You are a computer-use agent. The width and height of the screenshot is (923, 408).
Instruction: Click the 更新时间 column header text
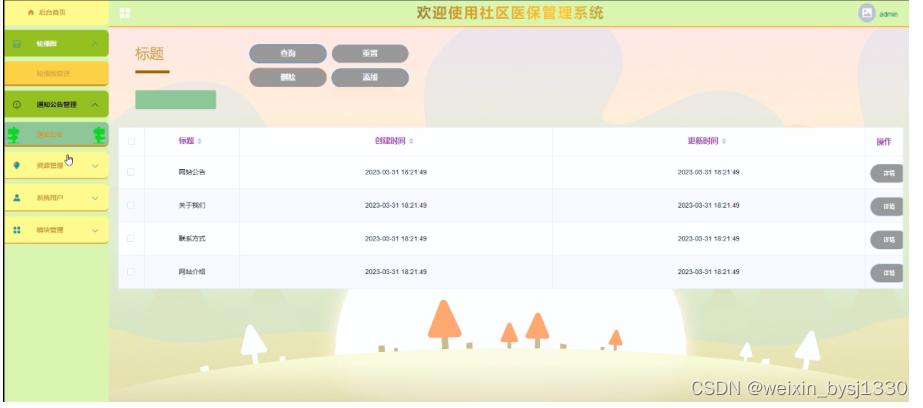(x=703, y=141)
